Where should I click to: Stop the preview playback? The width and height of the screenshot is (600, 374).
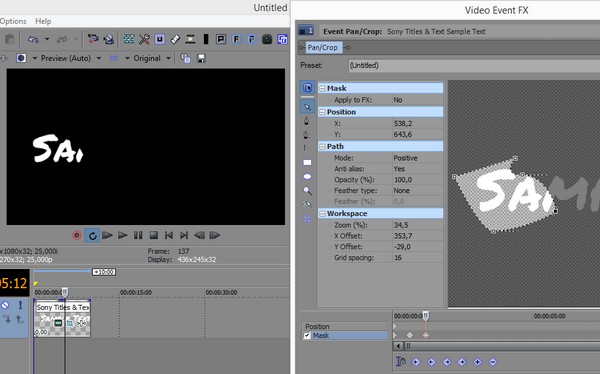(x=154, y=235)
